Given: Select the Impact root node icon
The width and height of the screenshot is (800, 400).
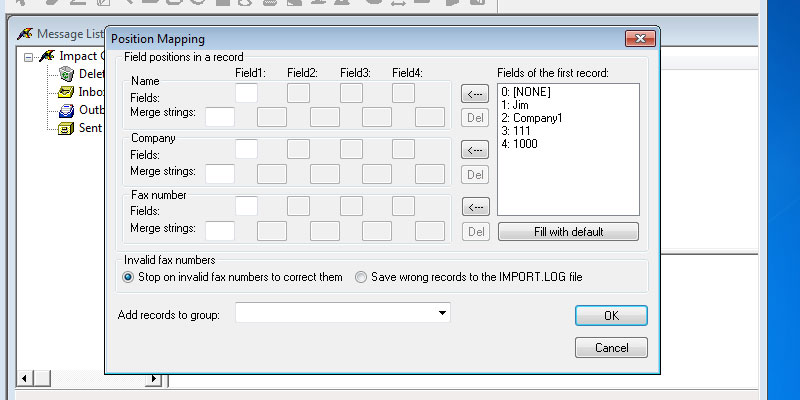Looking at the screenshot, I should pyautogui.click(x=46, y=56).
